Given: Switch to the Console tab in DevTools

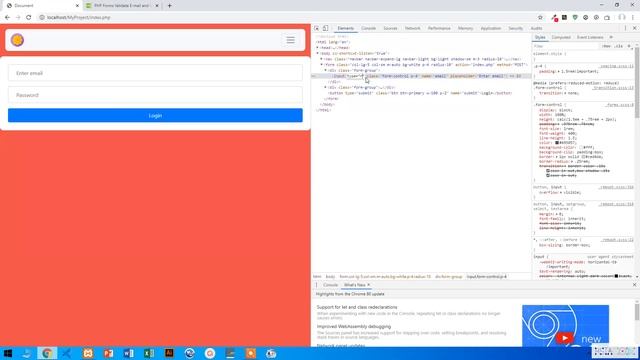Looking at the screenshot, I should coord(368,28).
